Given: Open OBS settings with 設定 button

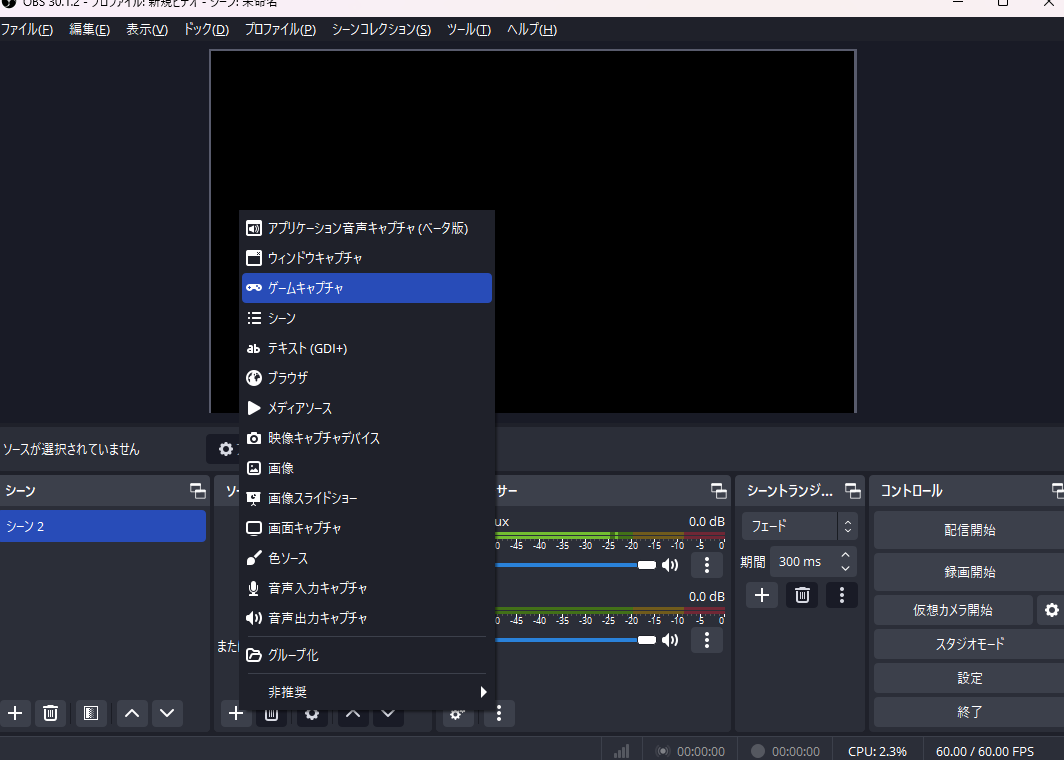Looking at the screenshot, I should (968, 678).
